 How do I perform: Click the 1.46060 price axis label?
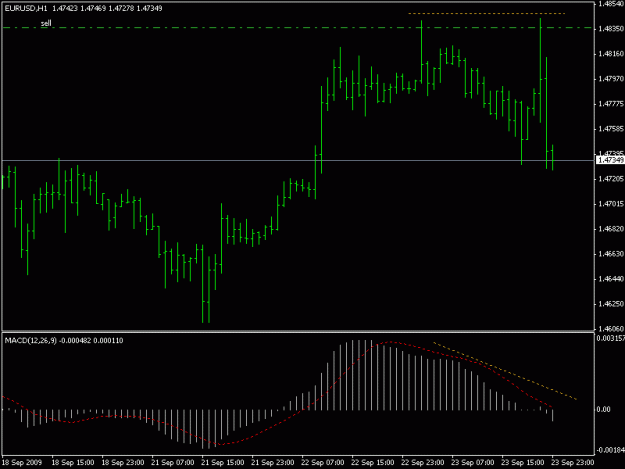pyautogui.click(x=610, y=329)
